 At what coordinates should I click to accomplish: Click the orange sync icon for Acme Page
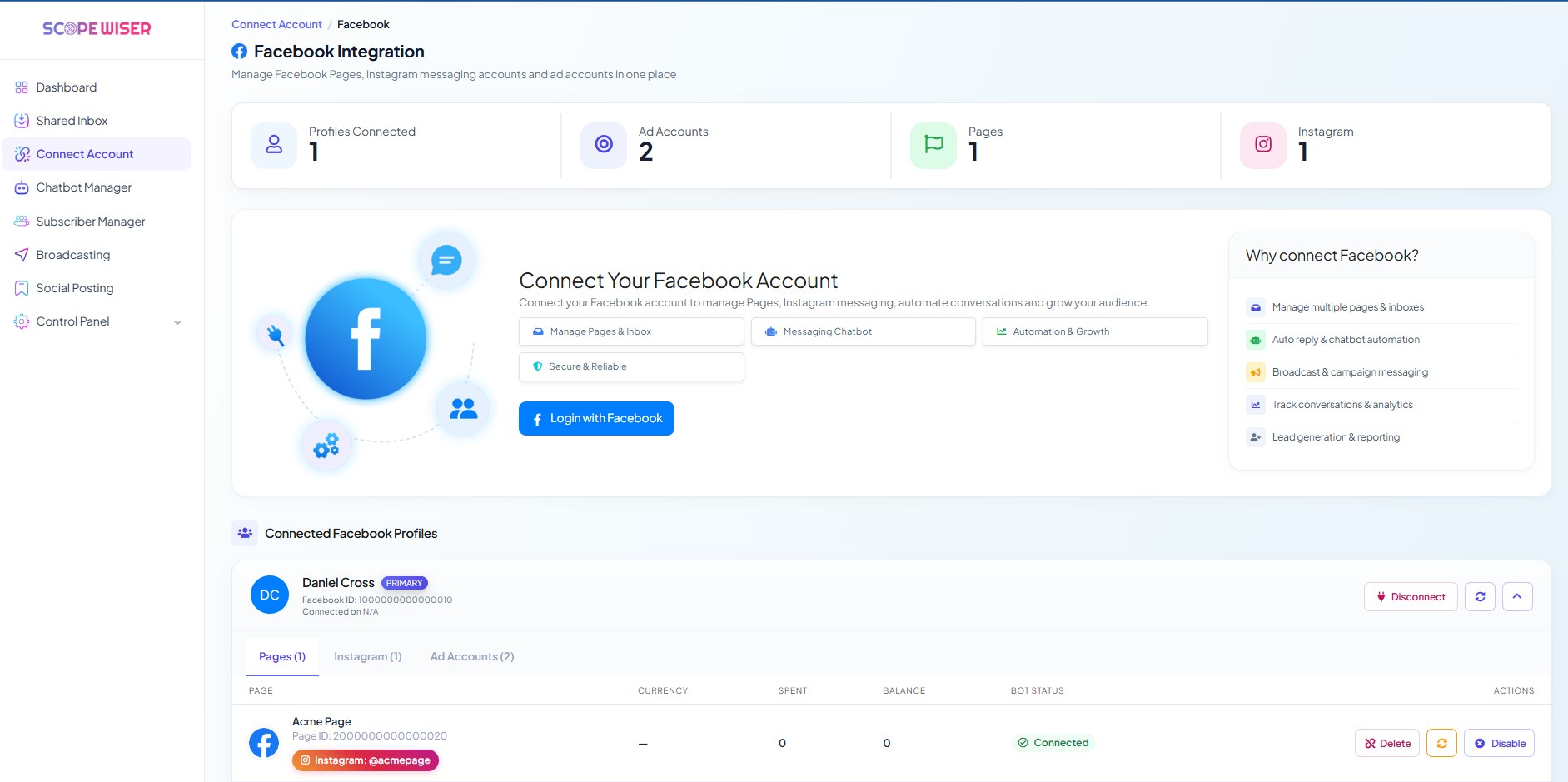(1441, 743)
